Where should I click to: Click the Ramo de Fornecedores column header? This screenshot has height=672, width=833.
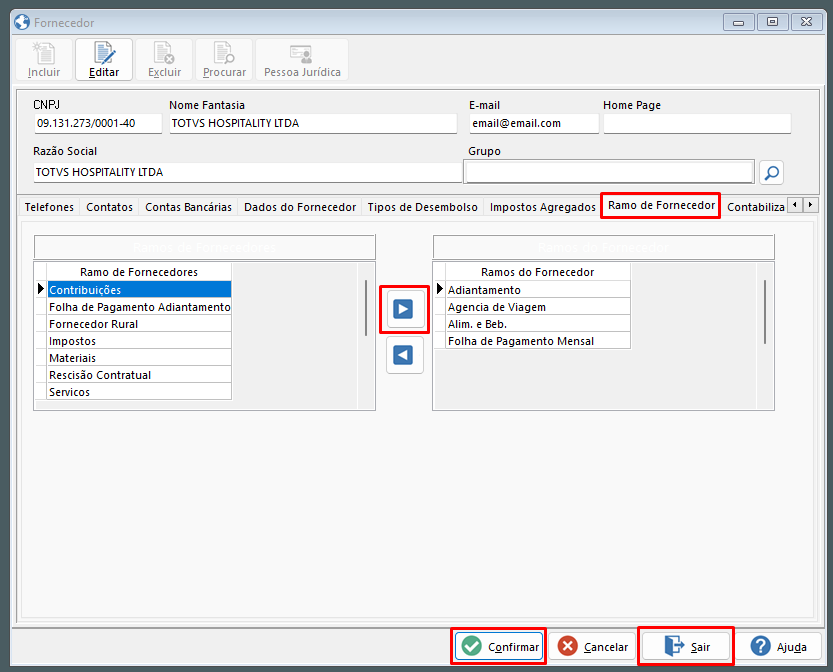coord(139,272)
